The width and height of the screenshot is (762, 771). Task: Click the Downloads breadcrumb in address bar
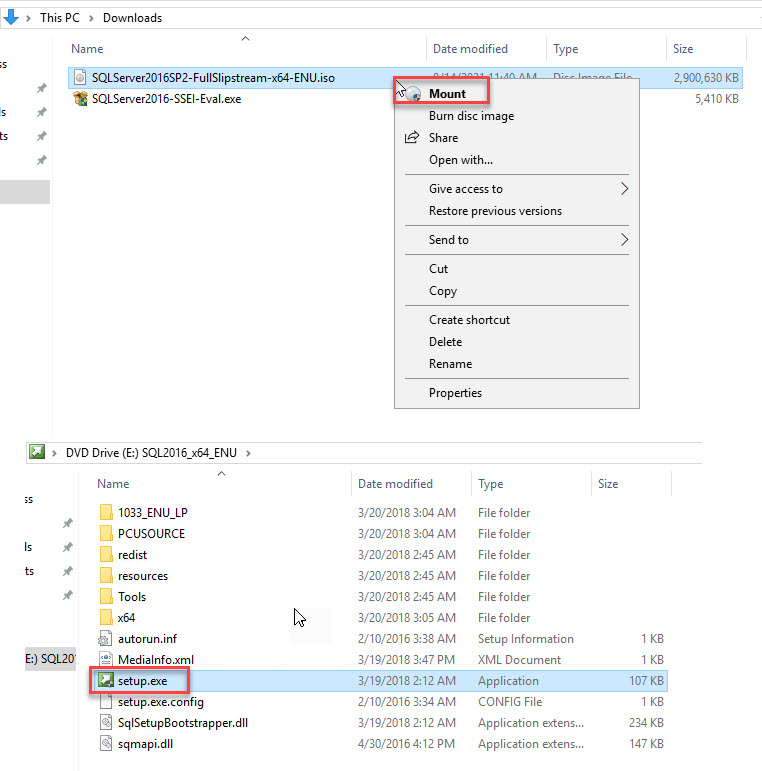click(x=132, y=18)
